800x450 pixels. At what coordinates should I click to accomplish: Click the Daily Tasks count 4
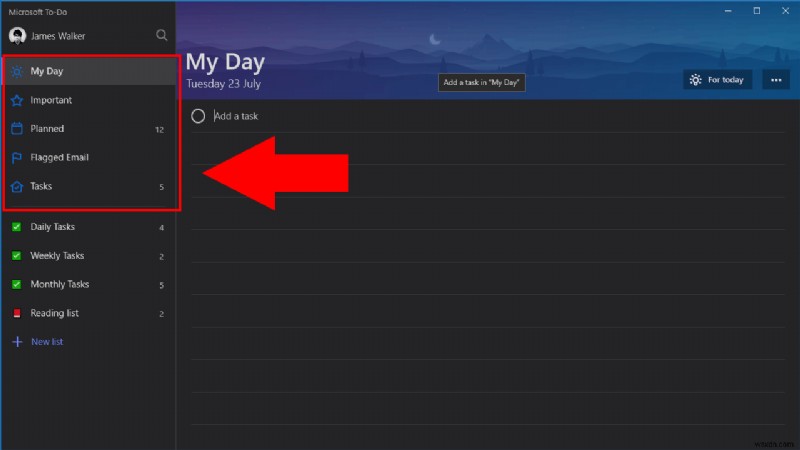click(161, 228)
